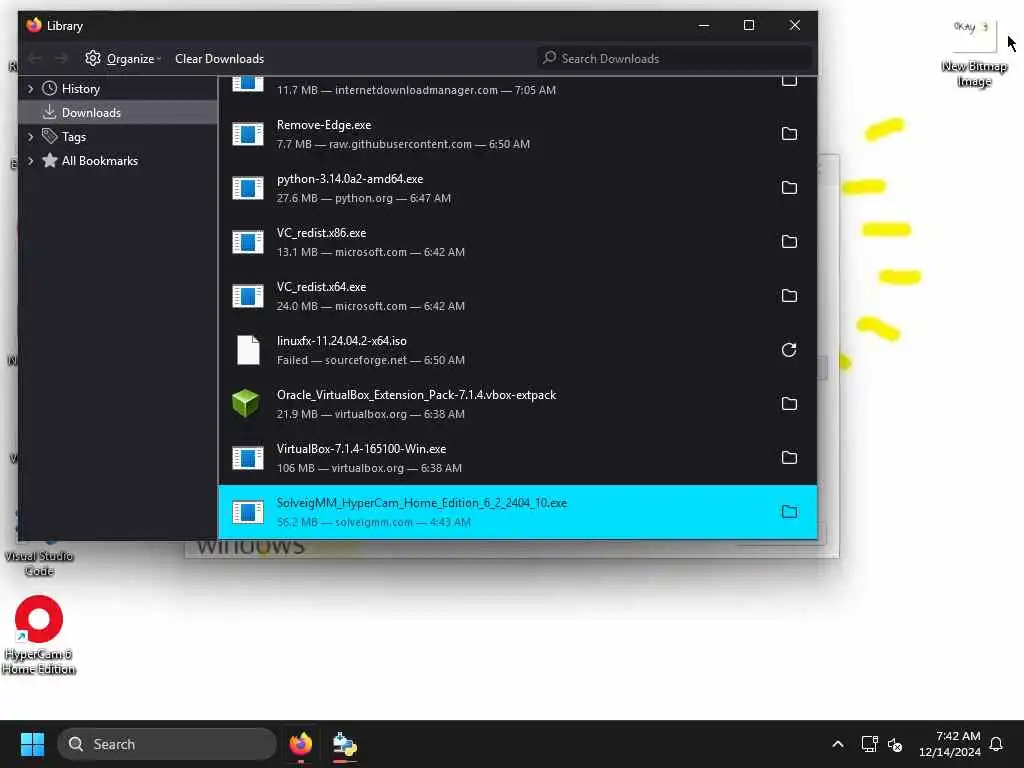
Task: Show VC_redist.x86.exe in its folder
Action: tap(789, 242)
